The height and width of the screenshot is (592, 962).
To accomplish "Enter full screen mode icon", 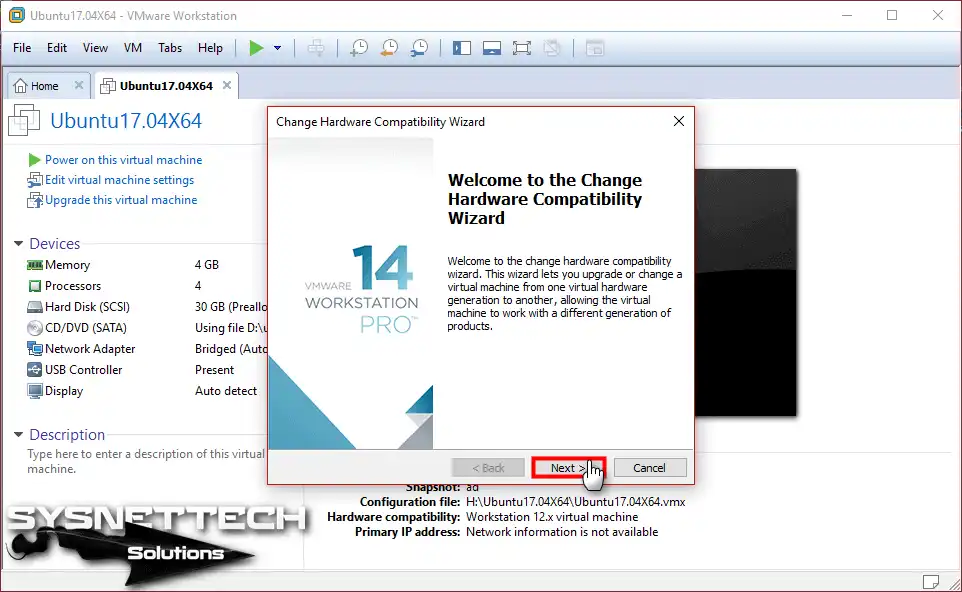I will [521, 48].
